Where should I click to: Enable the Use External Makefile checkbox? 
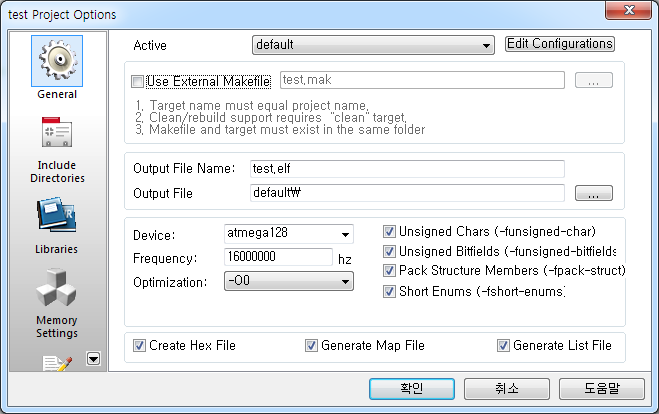[x=138, y=80]
